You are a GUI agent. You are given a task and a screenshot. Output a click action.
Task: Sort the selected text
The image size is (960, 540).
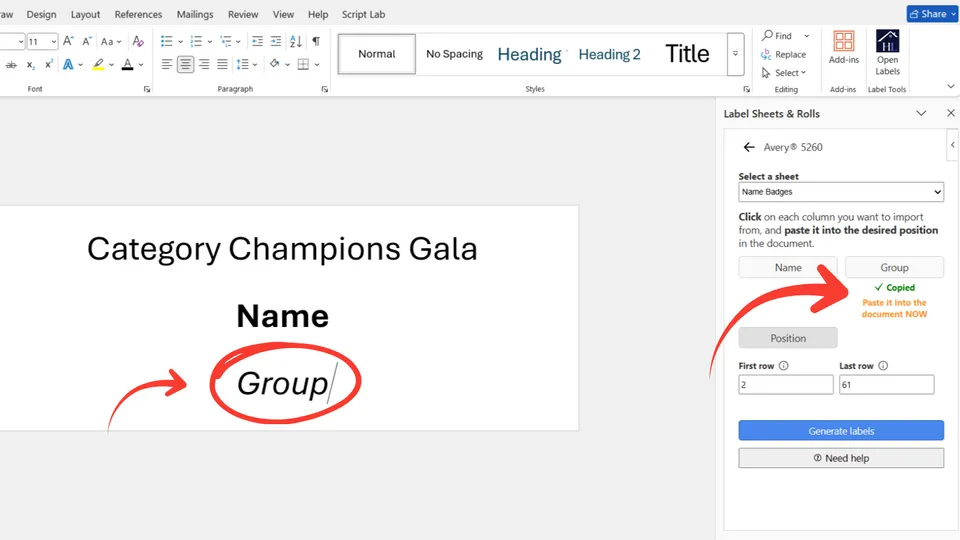pyautogui.click(x=296, y=41)
